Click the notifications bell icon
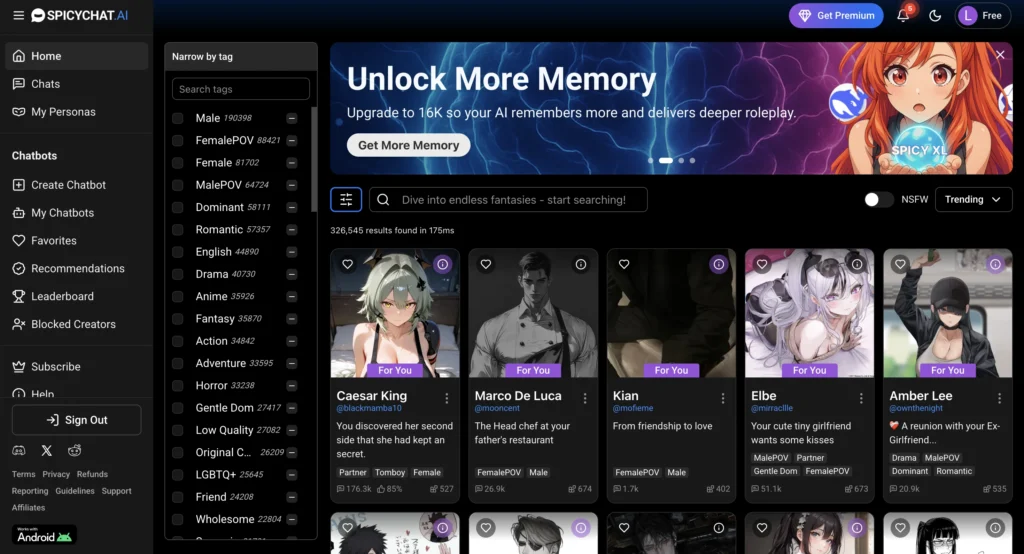Screen dimensions: 1024x554 coord(903,15)
